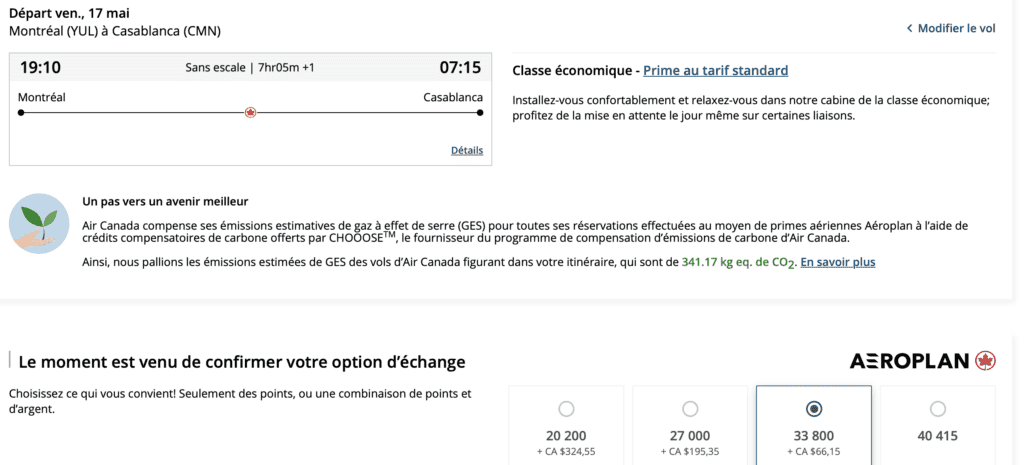
Task: Follow the En savoir plus link
Action: (x=838, y=262)
